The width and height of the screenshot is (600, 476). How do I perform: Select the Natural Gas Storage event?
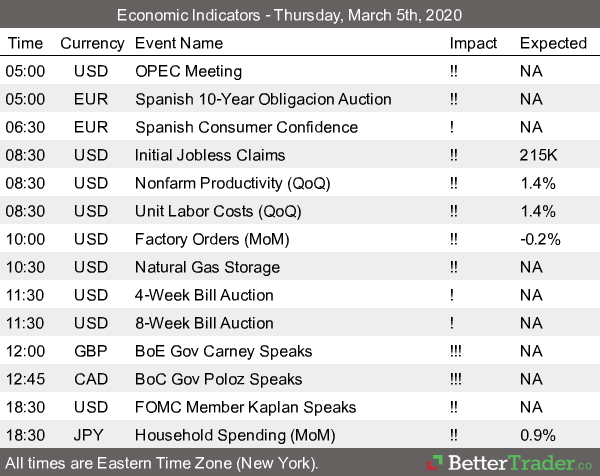pyautogui.click(x=208, y=267)
